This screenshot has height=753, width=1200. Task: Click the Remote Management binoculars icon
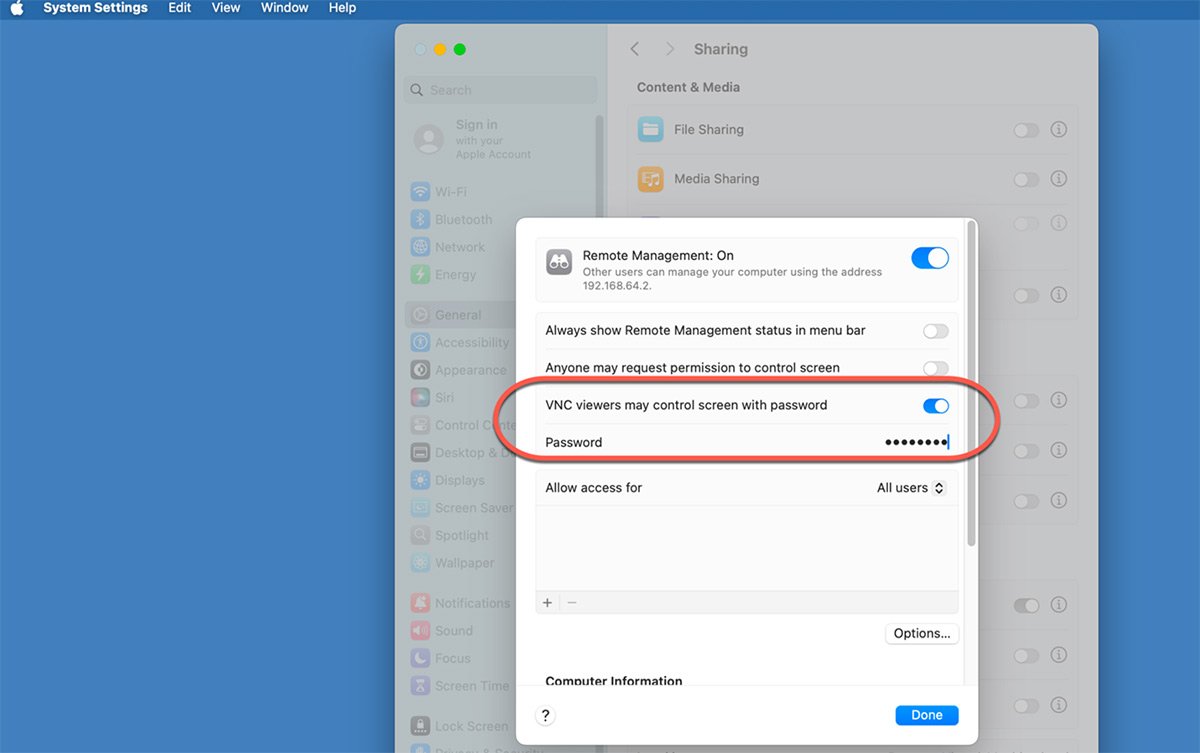point(559,262)
